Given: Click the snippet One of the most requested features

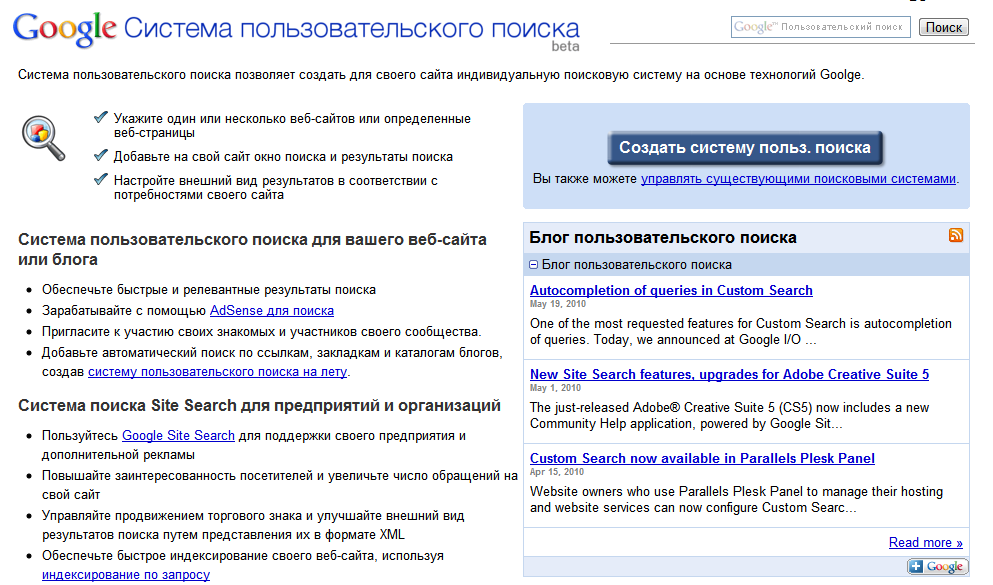Looking at the screenshot, I should pyautogui.click(x=740, y=332).
